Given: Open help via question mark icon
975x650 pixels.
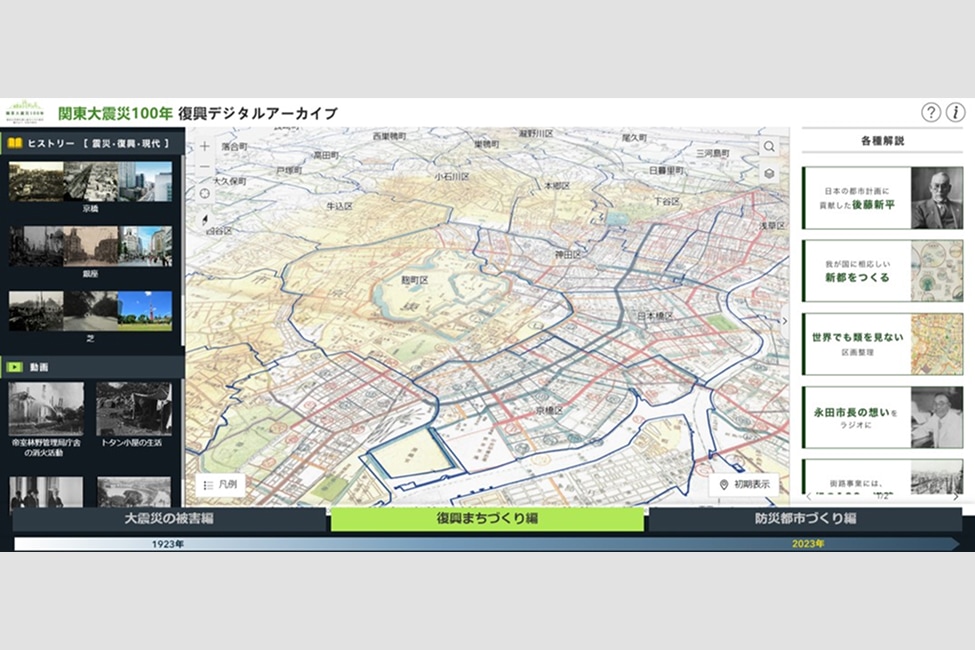Looking at the screenshot, I should pos(930,112).
